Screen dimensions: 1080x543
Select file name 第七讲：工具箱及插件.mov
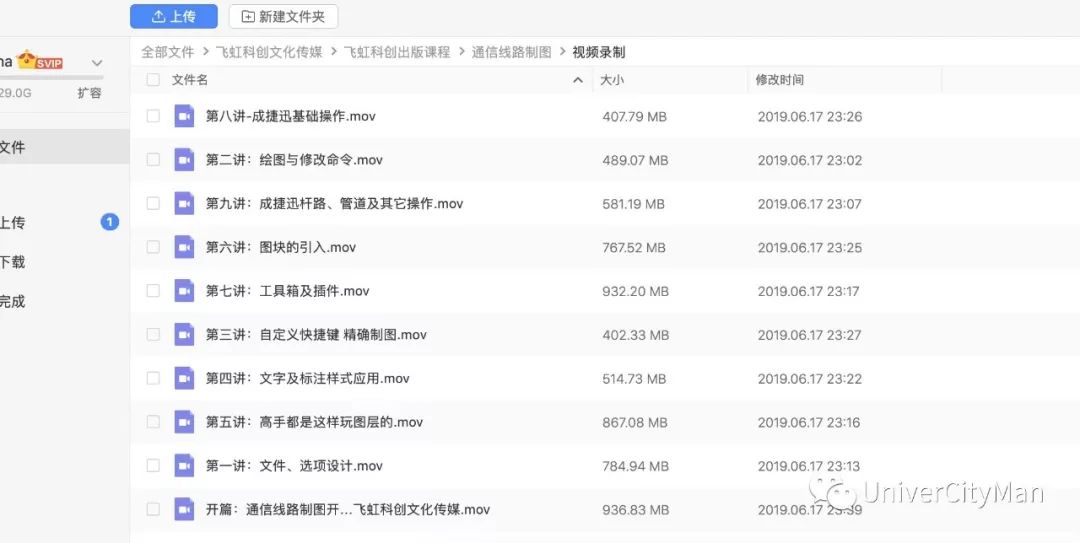pos(288,291)
